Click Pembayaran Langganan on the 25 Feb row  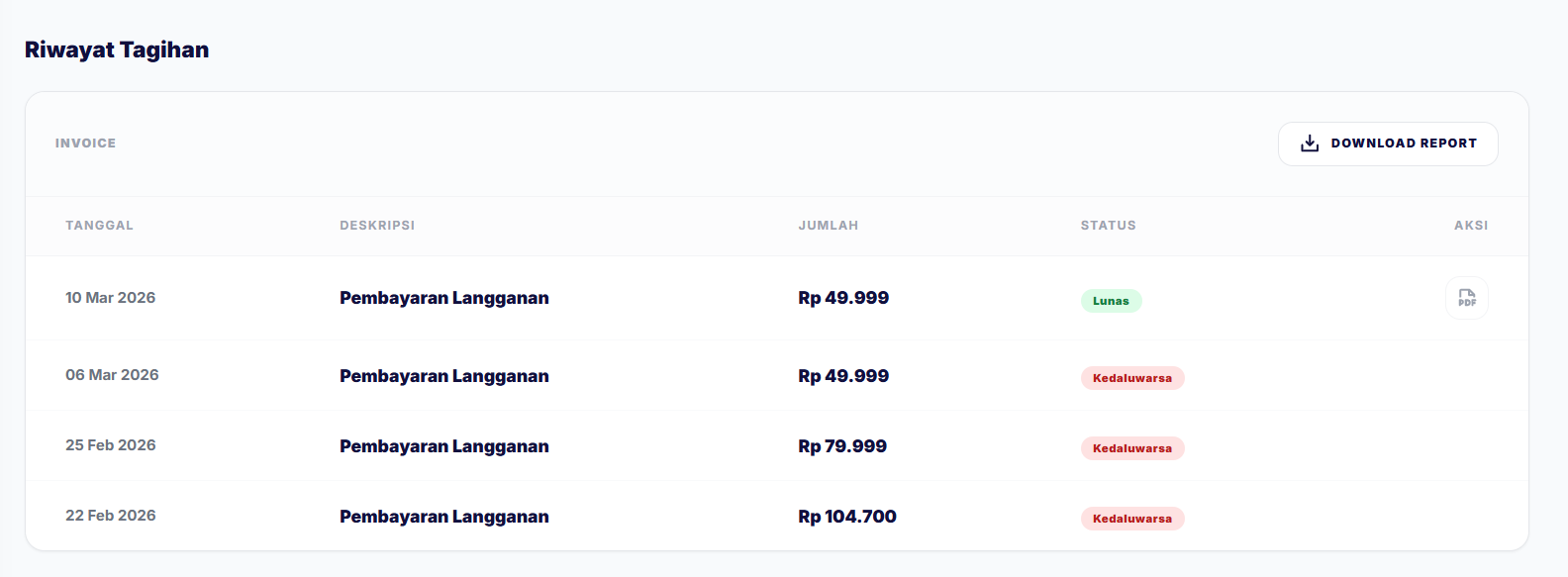tap(443, 446)
